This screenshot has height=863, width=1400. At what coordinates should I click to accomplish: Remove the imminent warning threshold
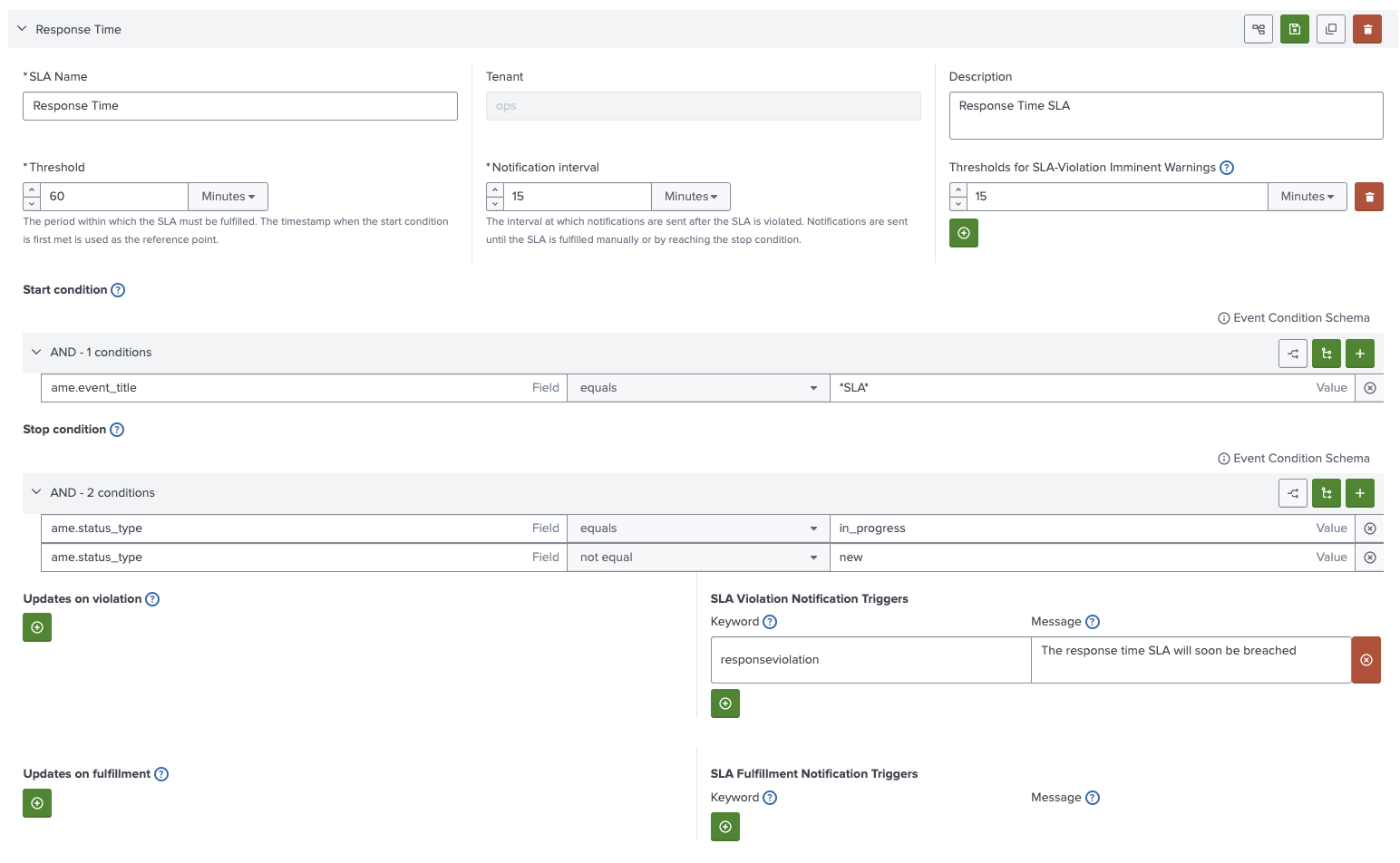(x=1368, y=196)
